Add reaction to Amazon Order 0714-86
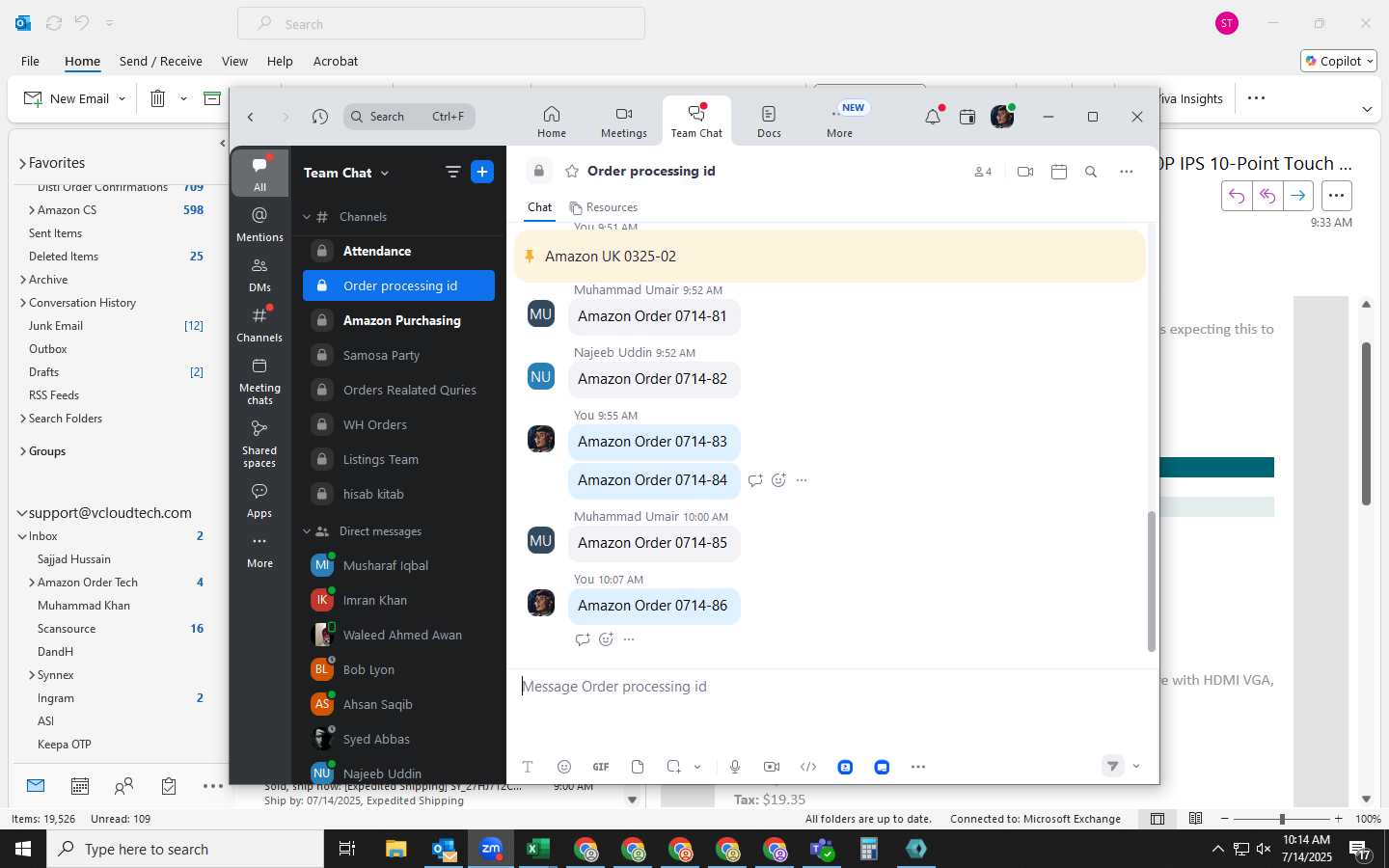The height and width of the screenshot is (868, 1389). 606,638
